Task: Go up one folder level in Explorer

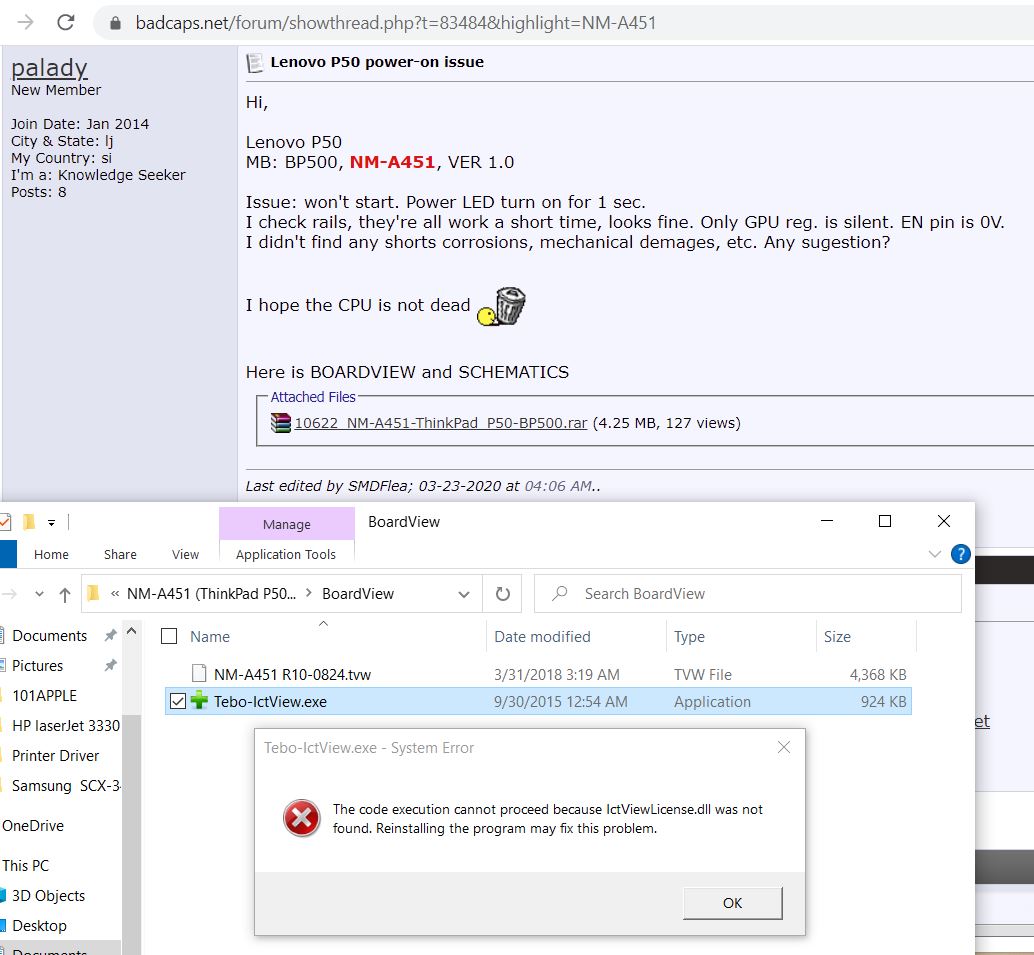Action: click(65, 594)
